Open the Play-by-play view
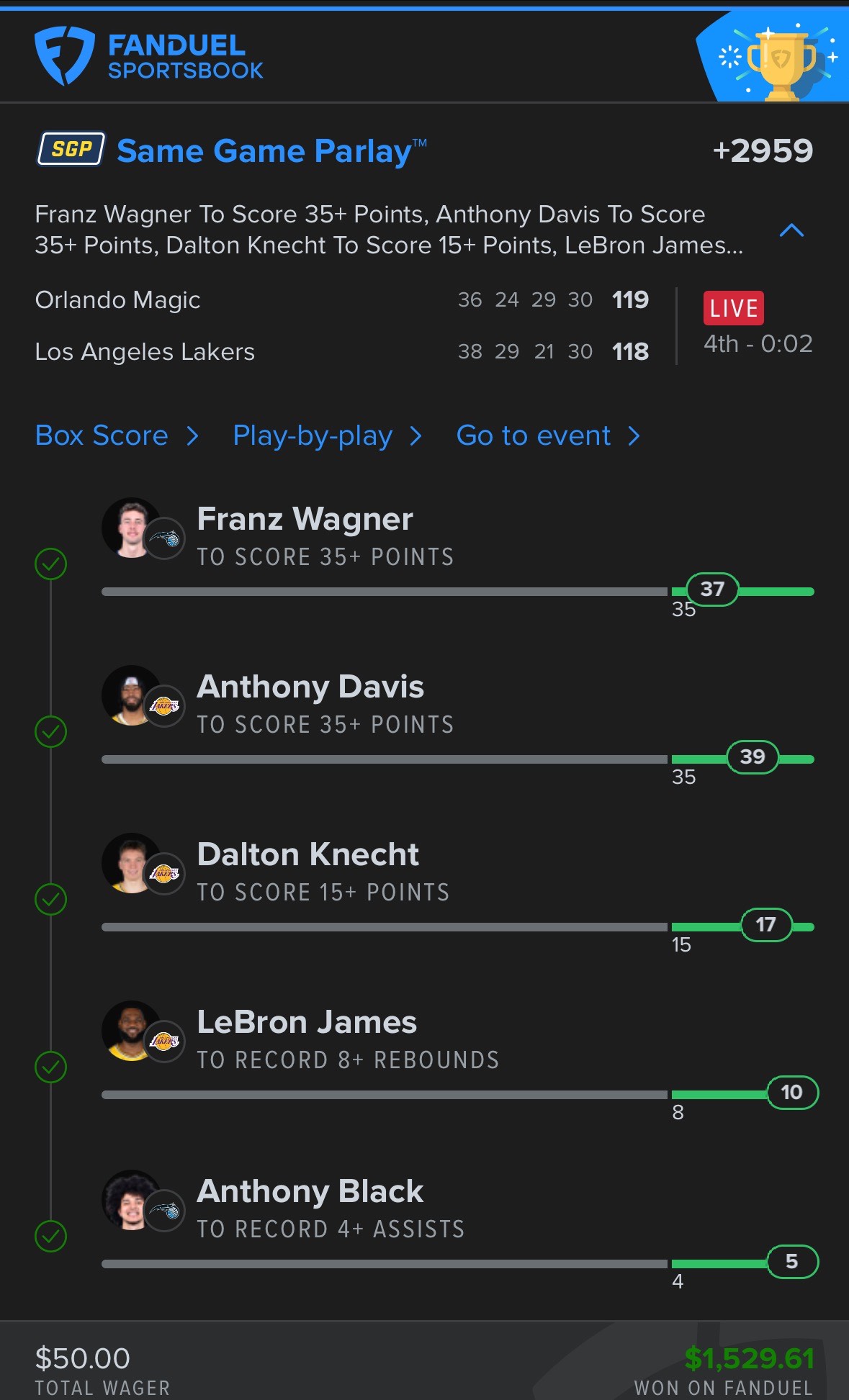The width and height of the screenshot is (849, 1400). (313, 436)
